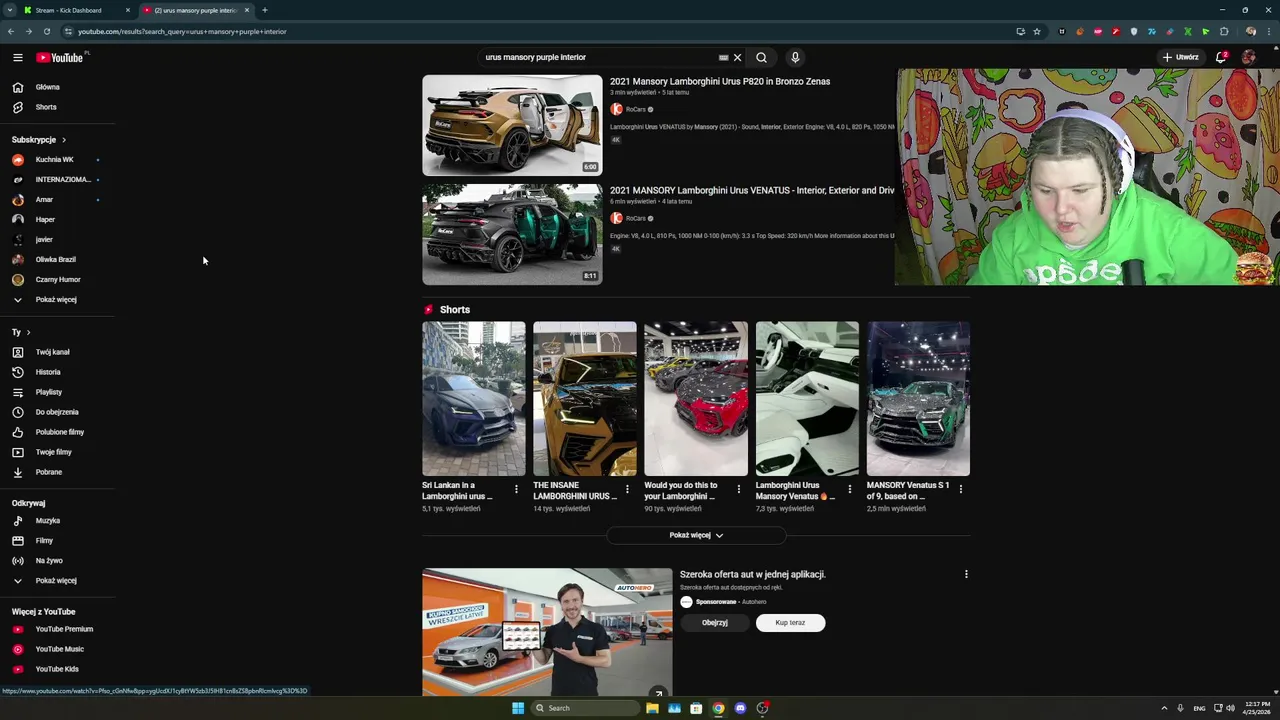Open the 2021 MANSORY Urus VENATUS video title

point(752,190)
